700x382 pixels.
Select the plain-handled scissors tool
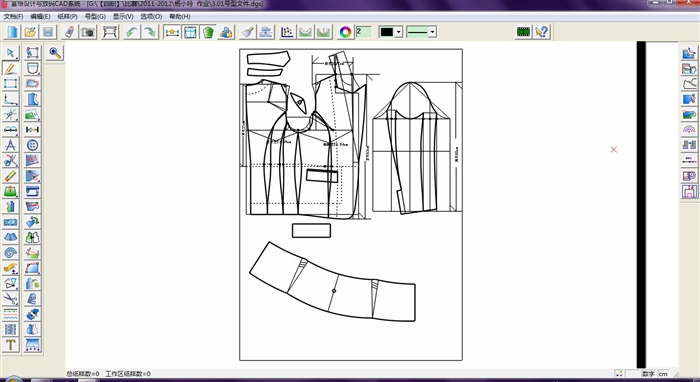(11, 299)
